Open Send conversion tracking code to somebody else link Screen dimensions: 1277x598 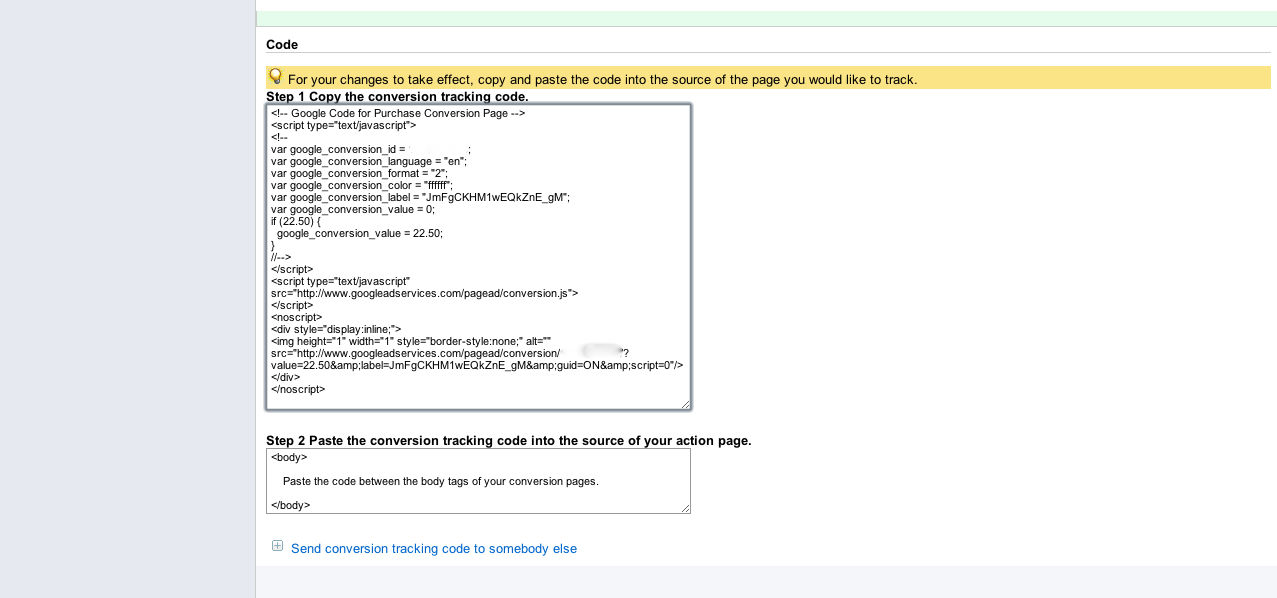click(434, 548)
